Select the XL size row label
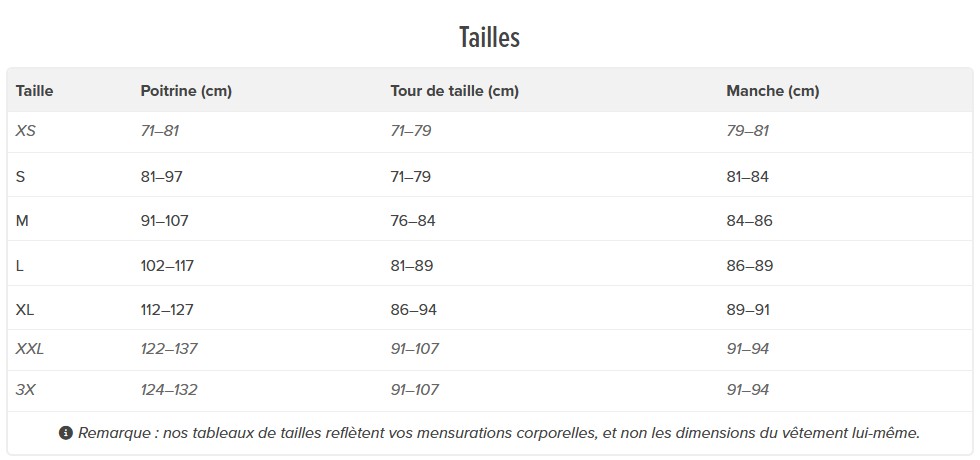980x460 pixels. coord(25,309)
